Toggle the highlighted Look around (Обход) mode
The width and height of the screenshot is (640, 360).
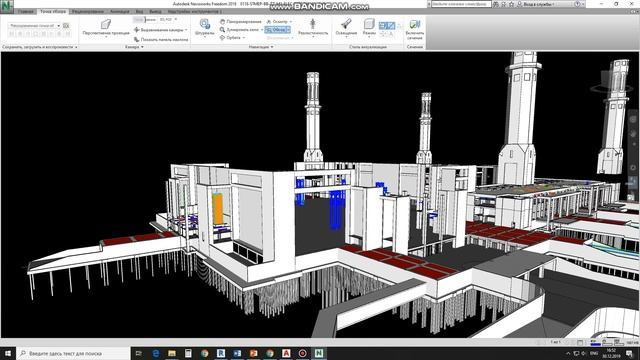click(x=278, y=30)
